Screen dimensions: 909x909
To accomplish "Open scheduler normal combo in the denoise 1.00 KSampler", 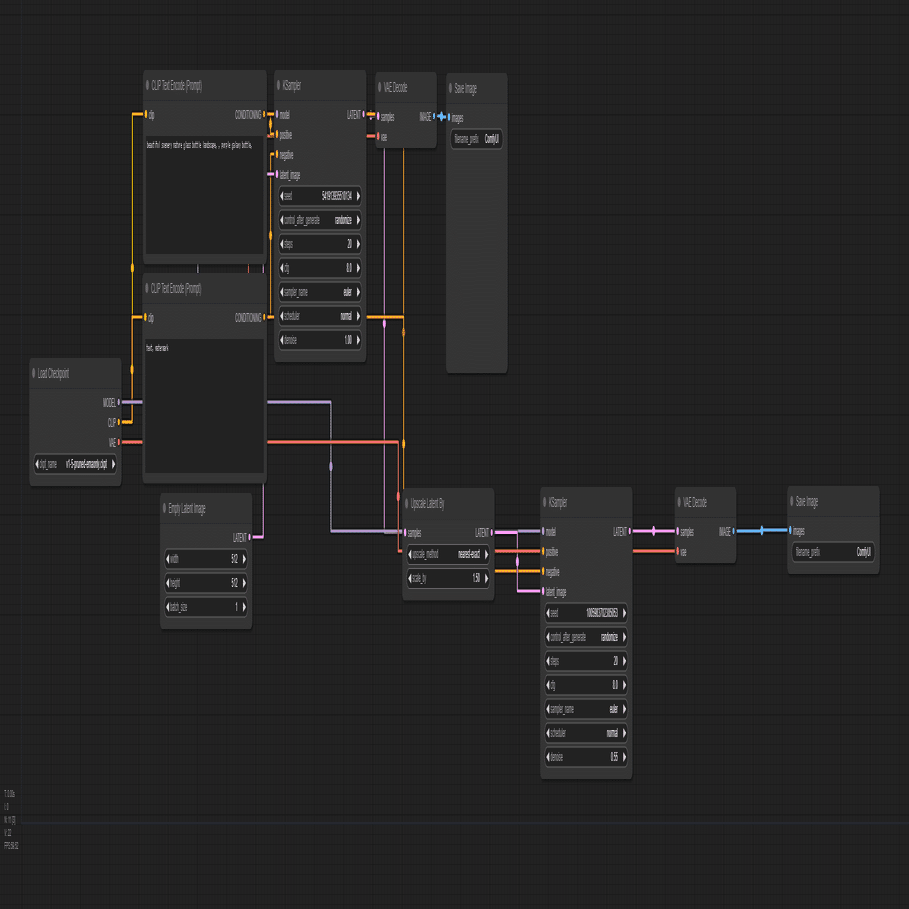I will (x=320, y=316).
